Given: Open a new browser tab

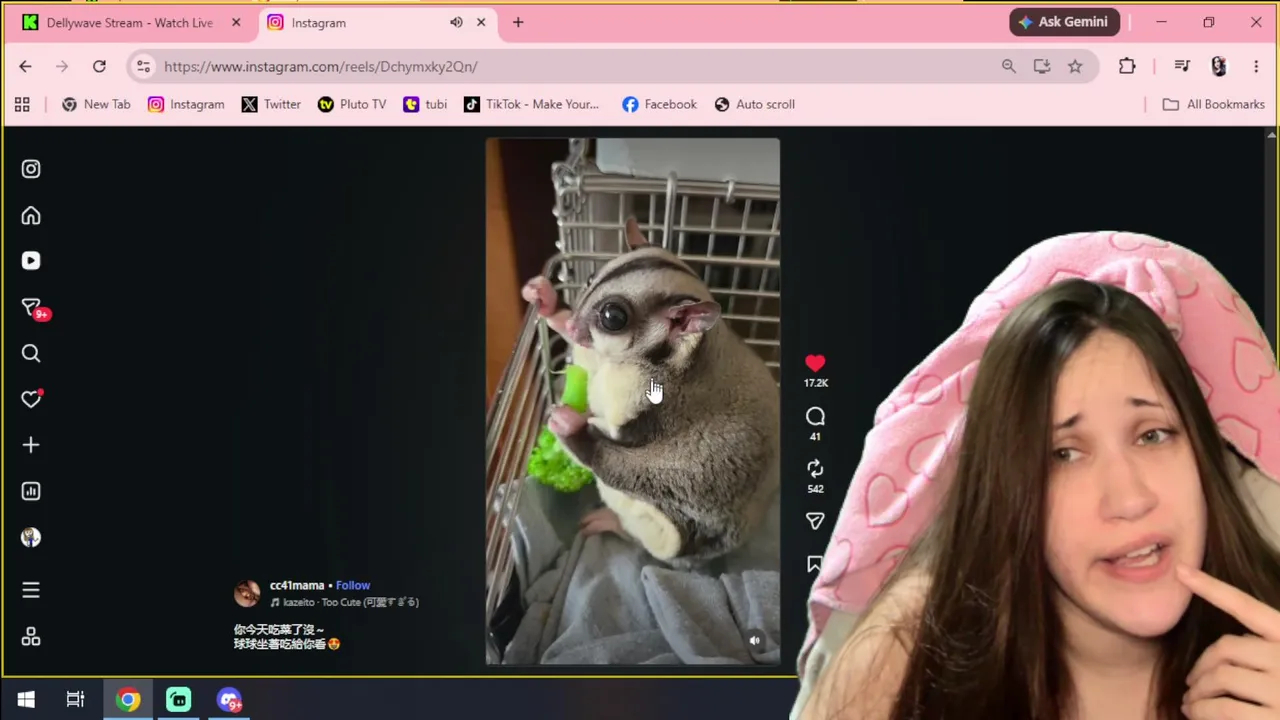Looking at the screenshot, I should 518,22.
